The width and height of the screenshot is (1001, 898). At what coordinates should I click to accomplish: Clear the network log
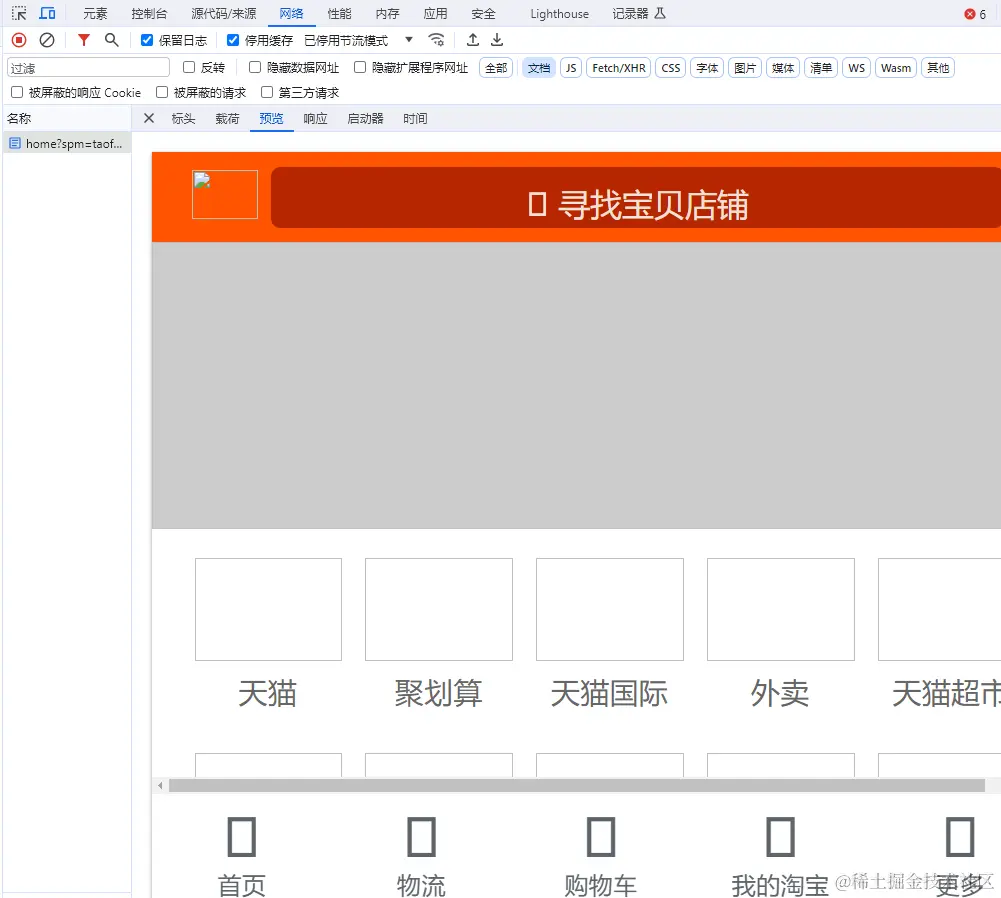(x=47, y=40)
